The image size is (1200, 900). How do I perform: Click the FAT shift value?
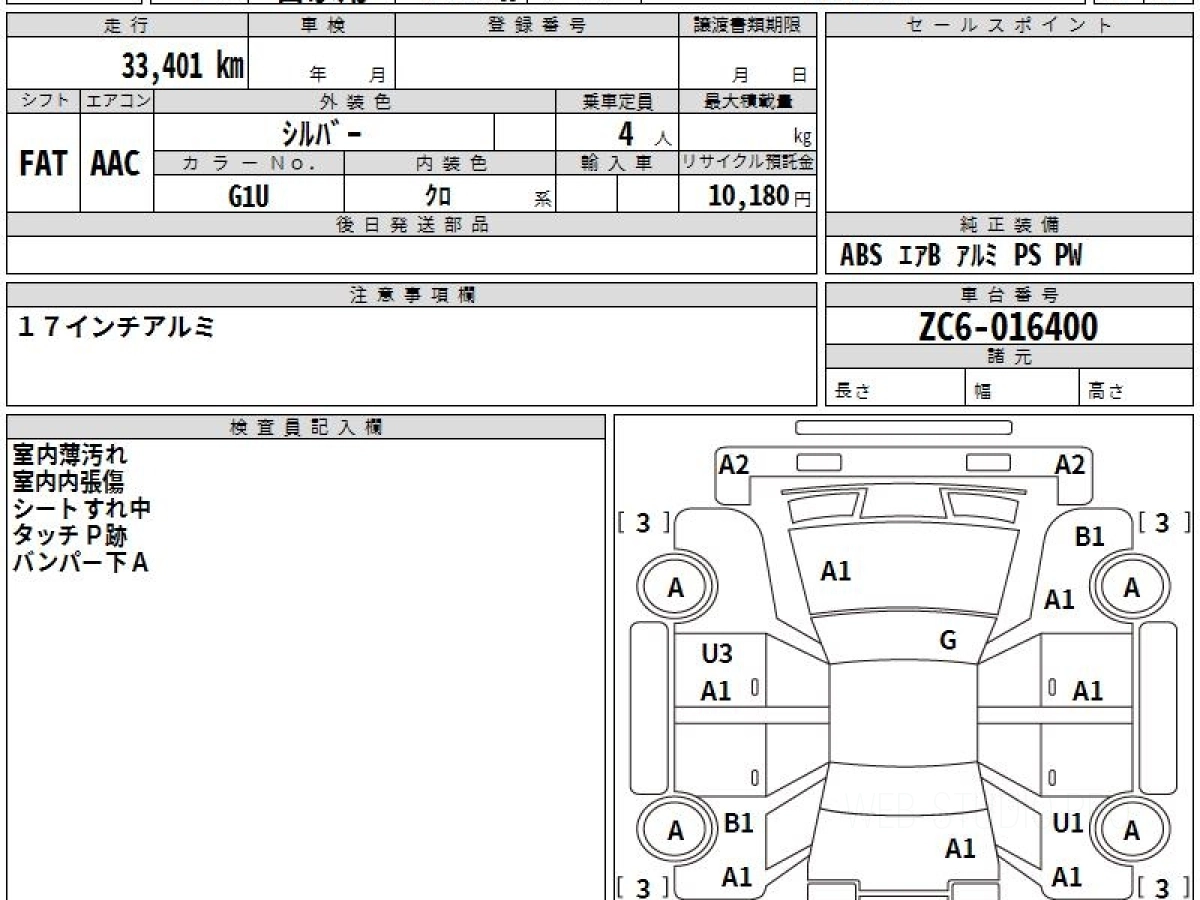[x=43, y=163]
